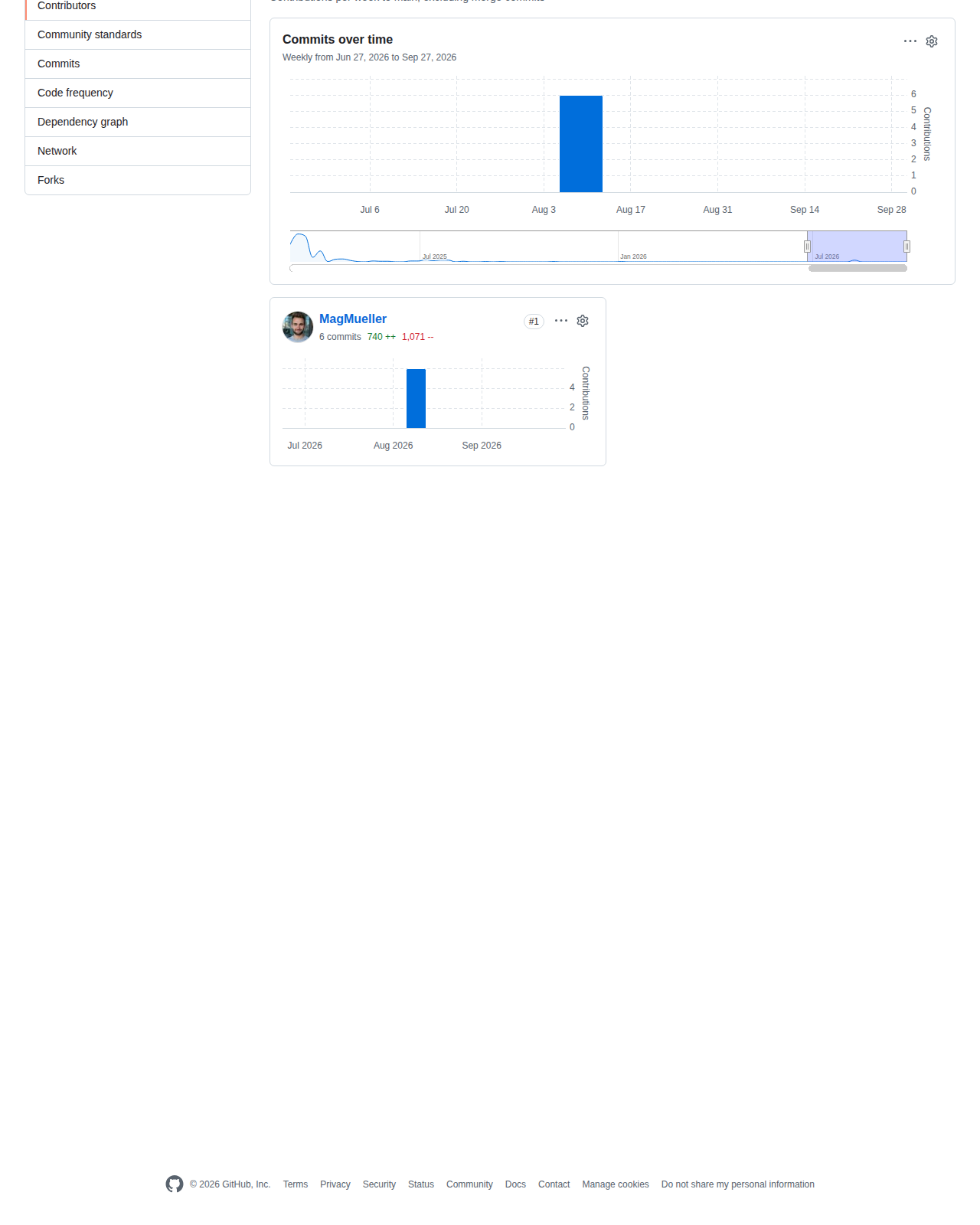Open three-dot menu on Commits over time chart
980x1225 pixels.
(910, 41)
